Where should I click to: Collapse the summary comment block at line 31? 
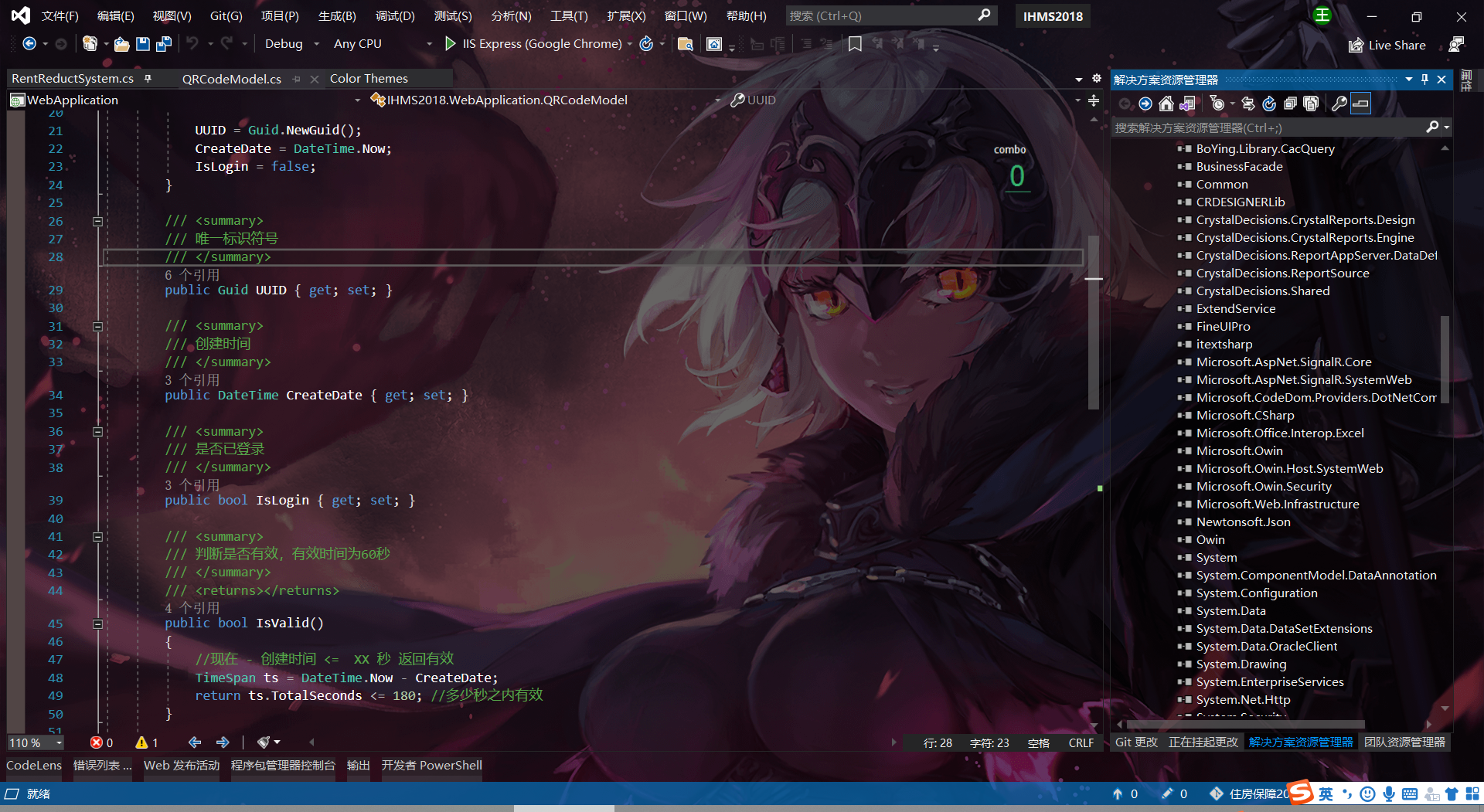click(98, 327)
